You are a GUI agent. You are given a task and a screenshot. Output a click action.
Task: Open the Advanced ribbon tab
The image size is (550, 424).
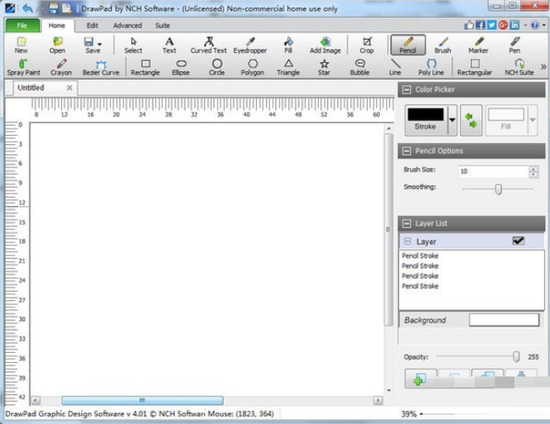128,26
